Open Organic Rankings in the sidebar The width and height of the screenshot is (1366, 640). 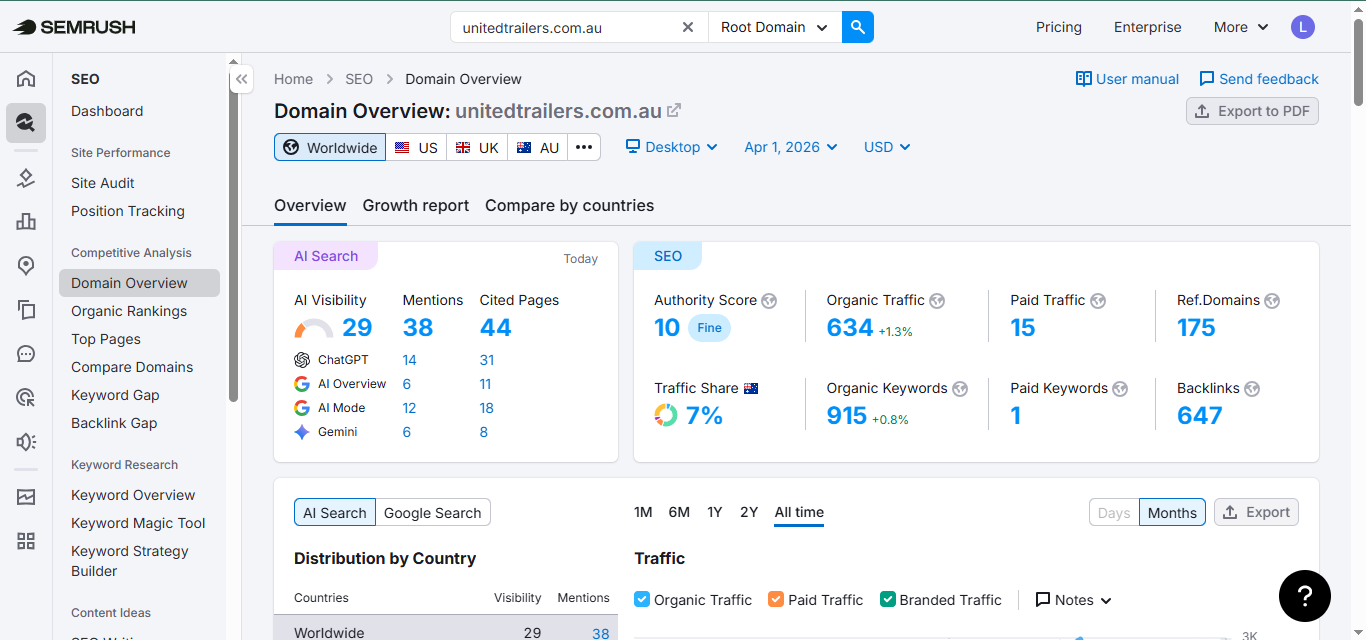point(129,311)
